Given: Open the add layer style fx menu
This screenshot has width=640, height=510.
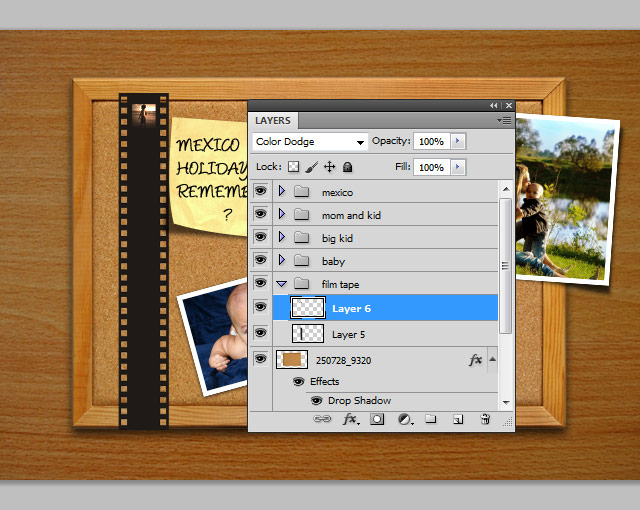Looking at the screenshot, I should pyautogui.click(x=350, y=420).
